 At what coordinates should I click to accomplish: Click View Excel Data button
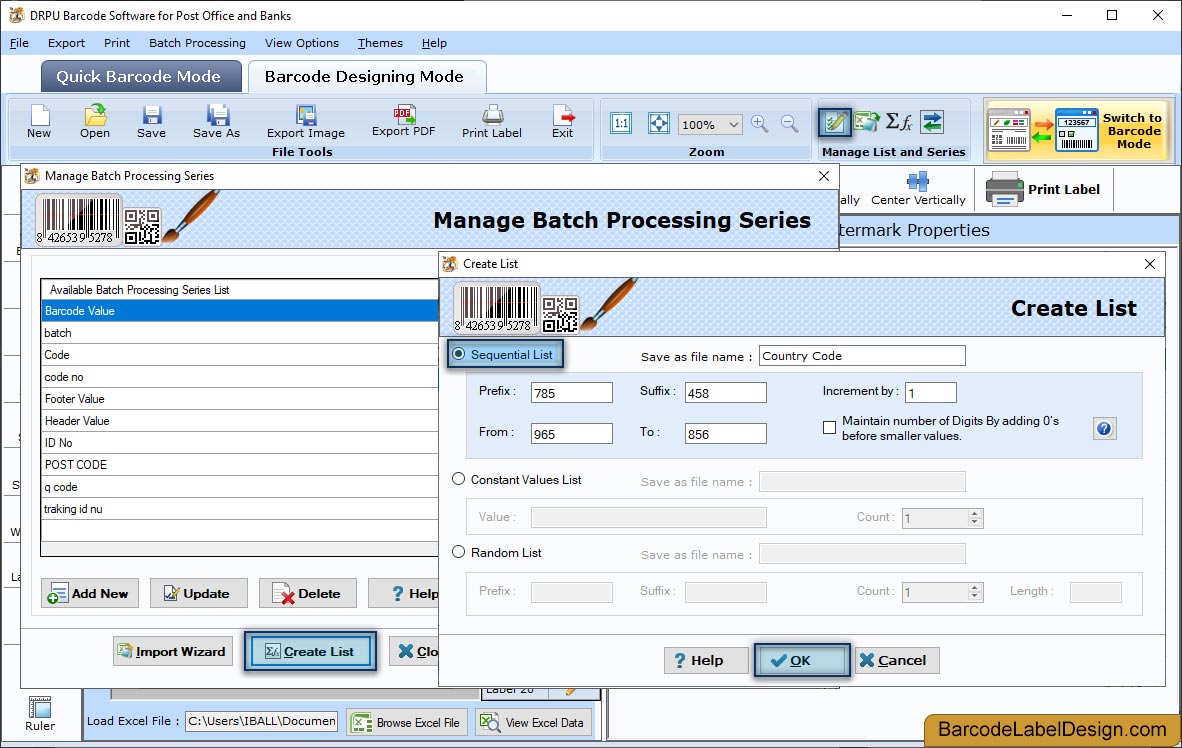[x=534, y=722]
